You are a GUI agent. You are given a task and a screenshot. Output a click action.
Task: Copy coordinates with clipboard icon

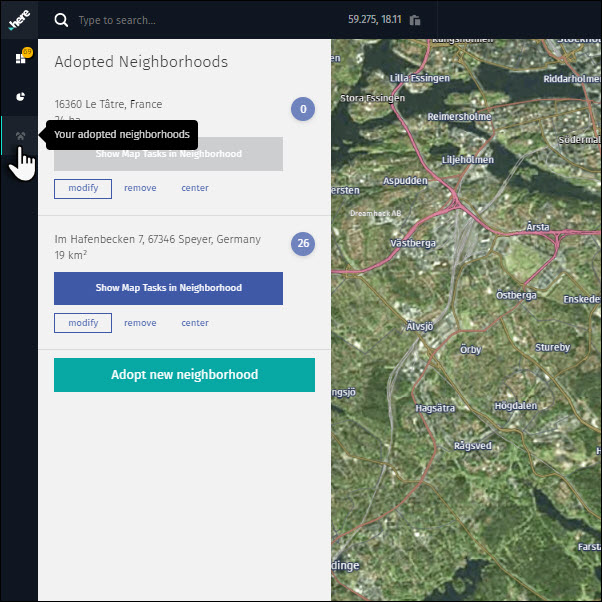(415, 20)
